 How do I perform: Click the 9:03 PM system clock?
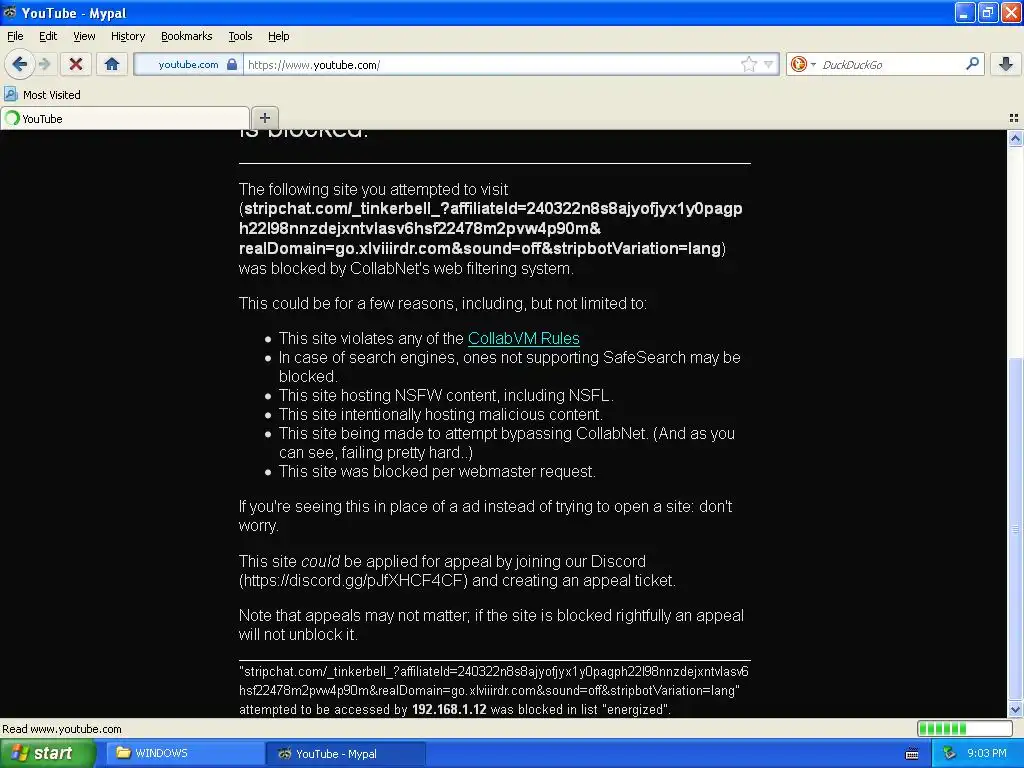987,753
